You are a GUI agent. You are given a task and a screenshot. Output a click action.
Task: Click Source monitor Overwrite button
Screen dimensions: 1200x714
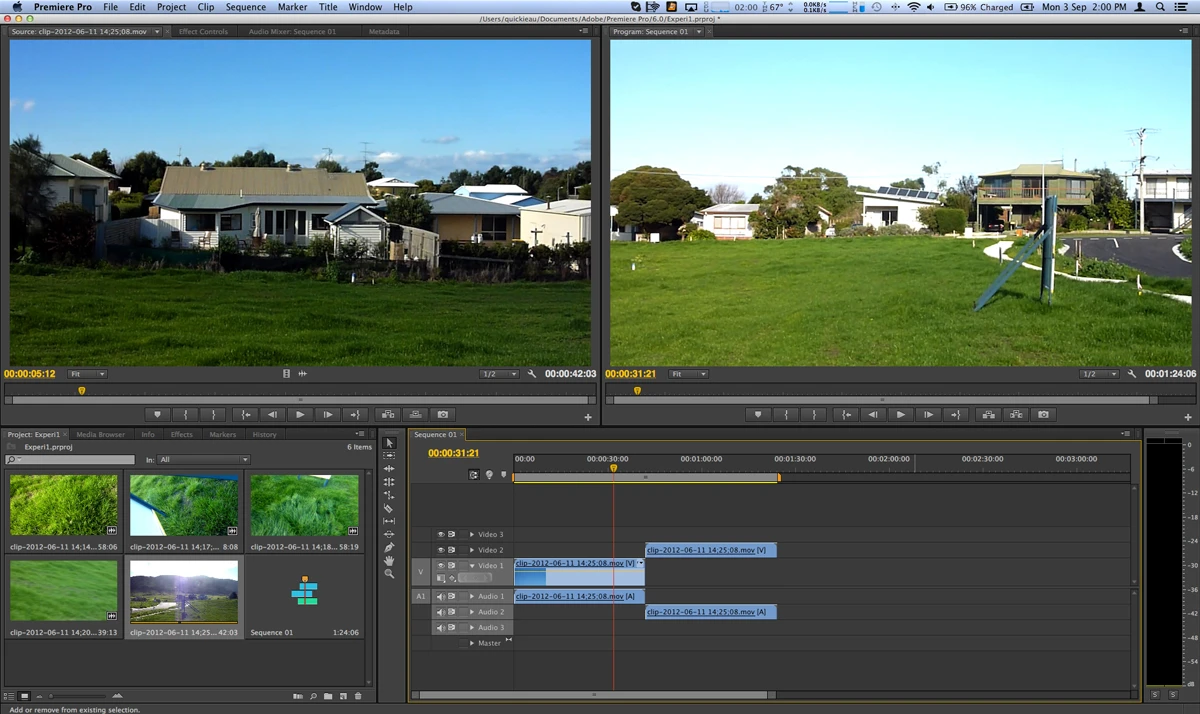415,414
